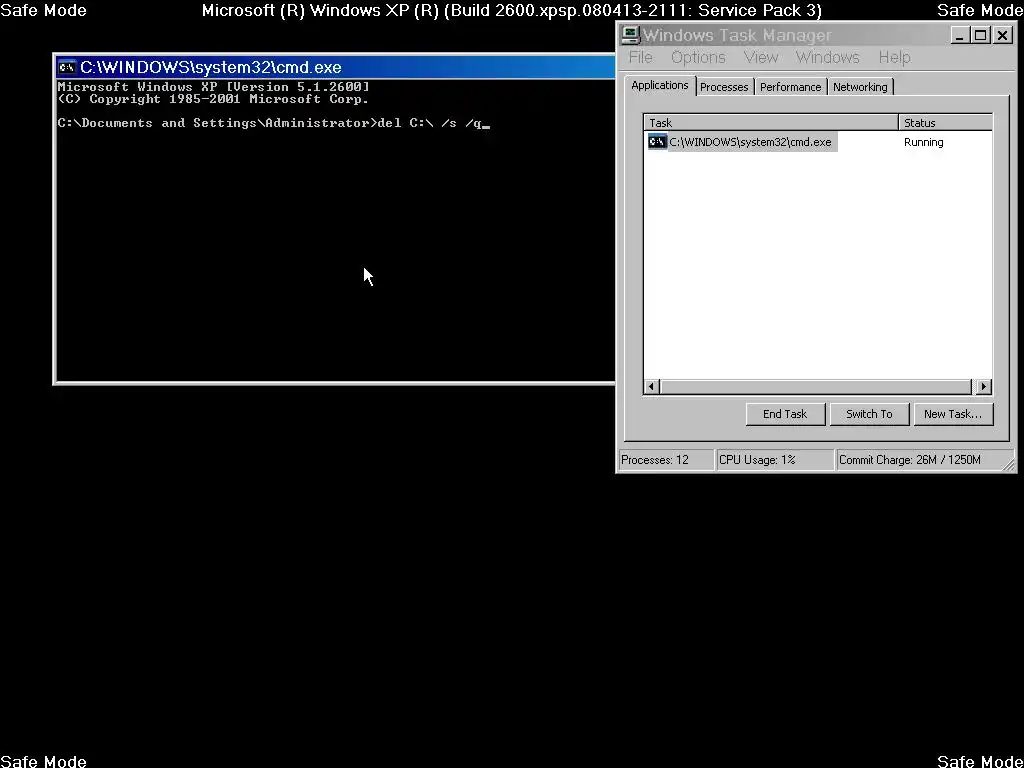
Task: Click the task list right scroll arrow
Action: point(984,387)
